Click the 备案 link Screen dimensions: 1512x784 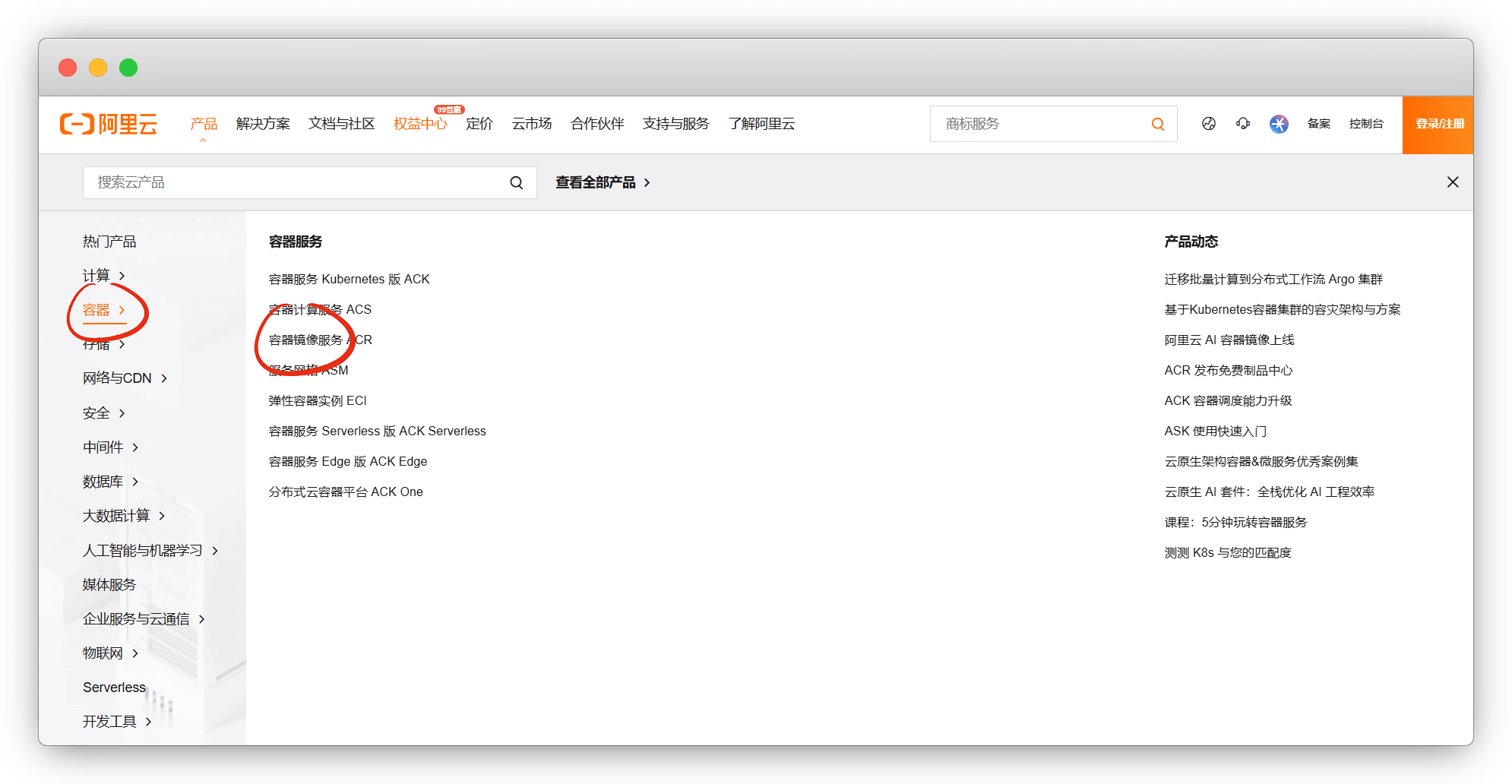pos(1319,124)
